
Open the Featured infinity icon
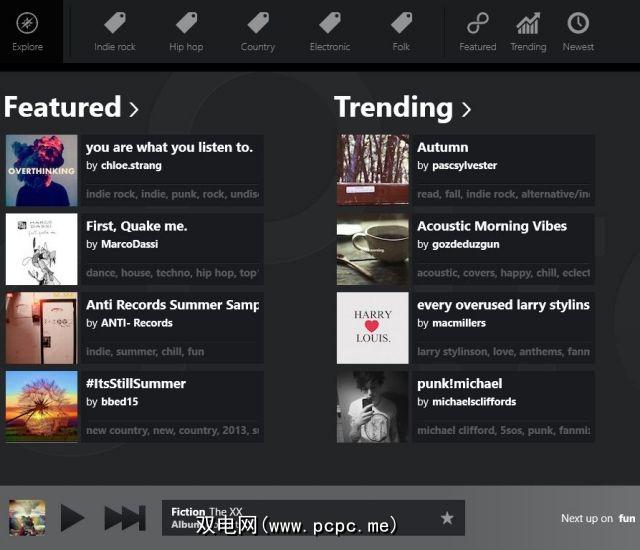click(x=478, y=24)
